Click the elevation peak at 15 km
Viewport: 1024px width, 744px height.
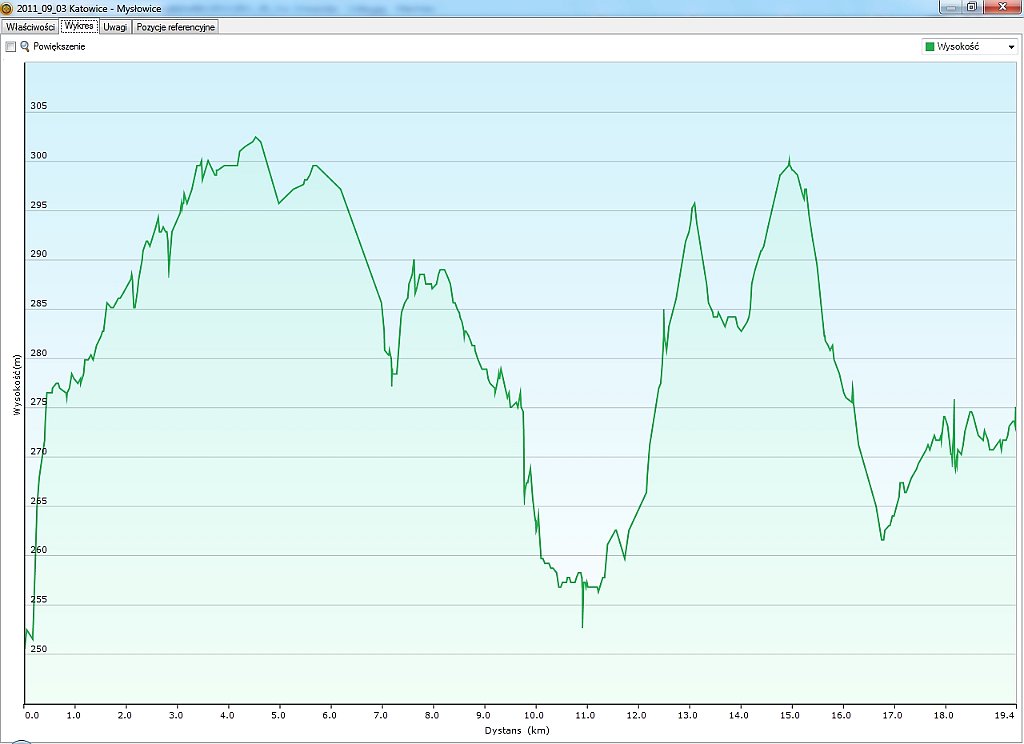coord(789,160)
